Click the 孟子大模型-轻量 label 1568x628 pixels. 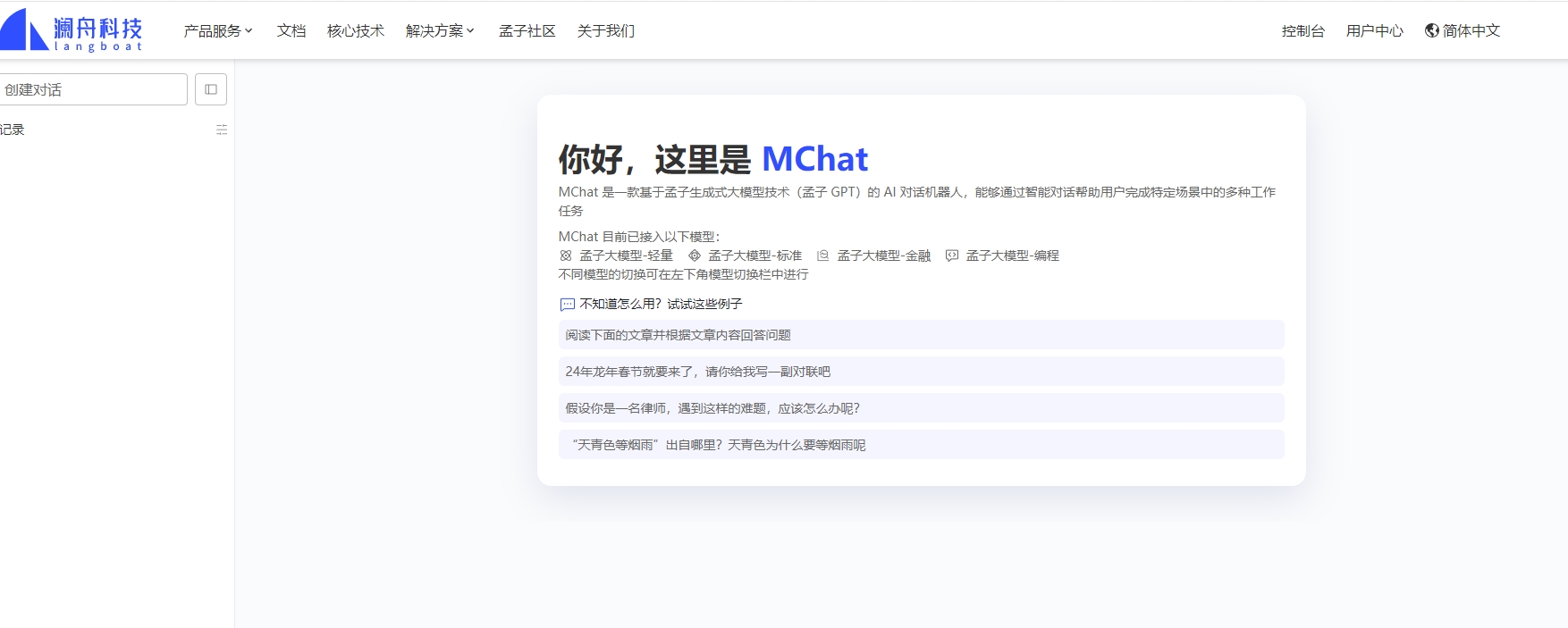pyautogui.click(x=626, y=255)
